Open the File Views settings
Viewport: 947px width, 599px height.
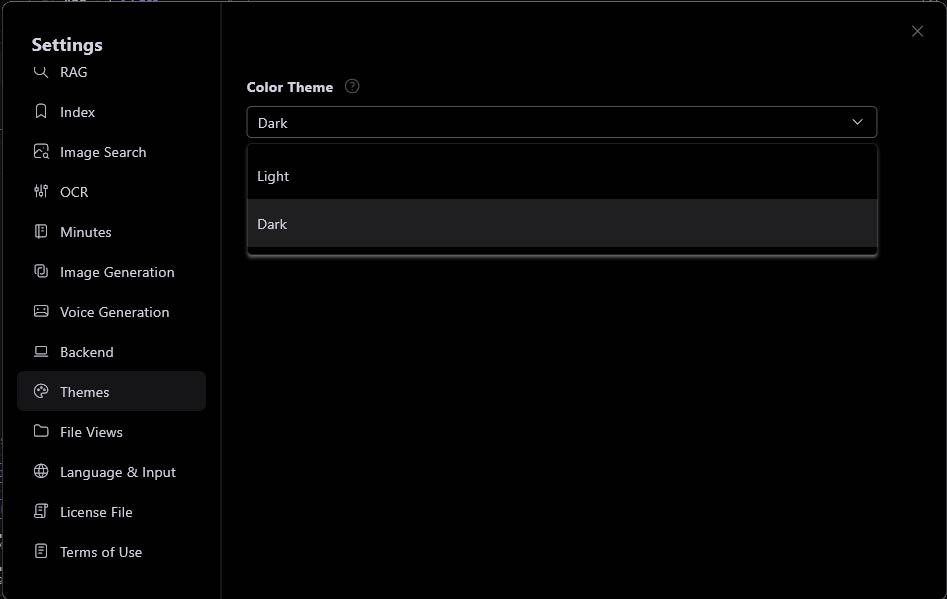[111, 432]
